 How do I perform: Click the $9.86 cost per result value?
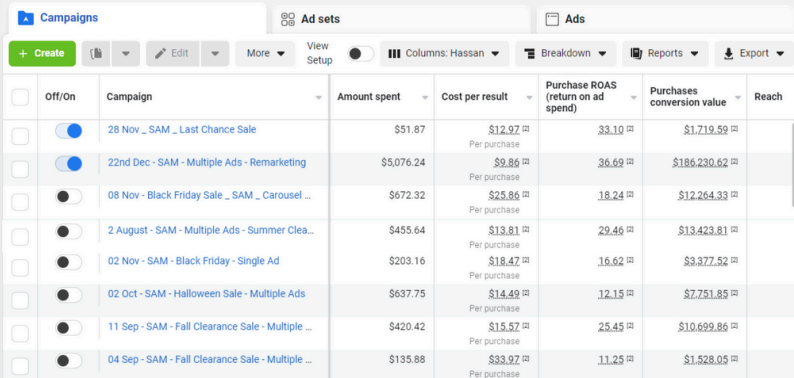pos(507,162)
